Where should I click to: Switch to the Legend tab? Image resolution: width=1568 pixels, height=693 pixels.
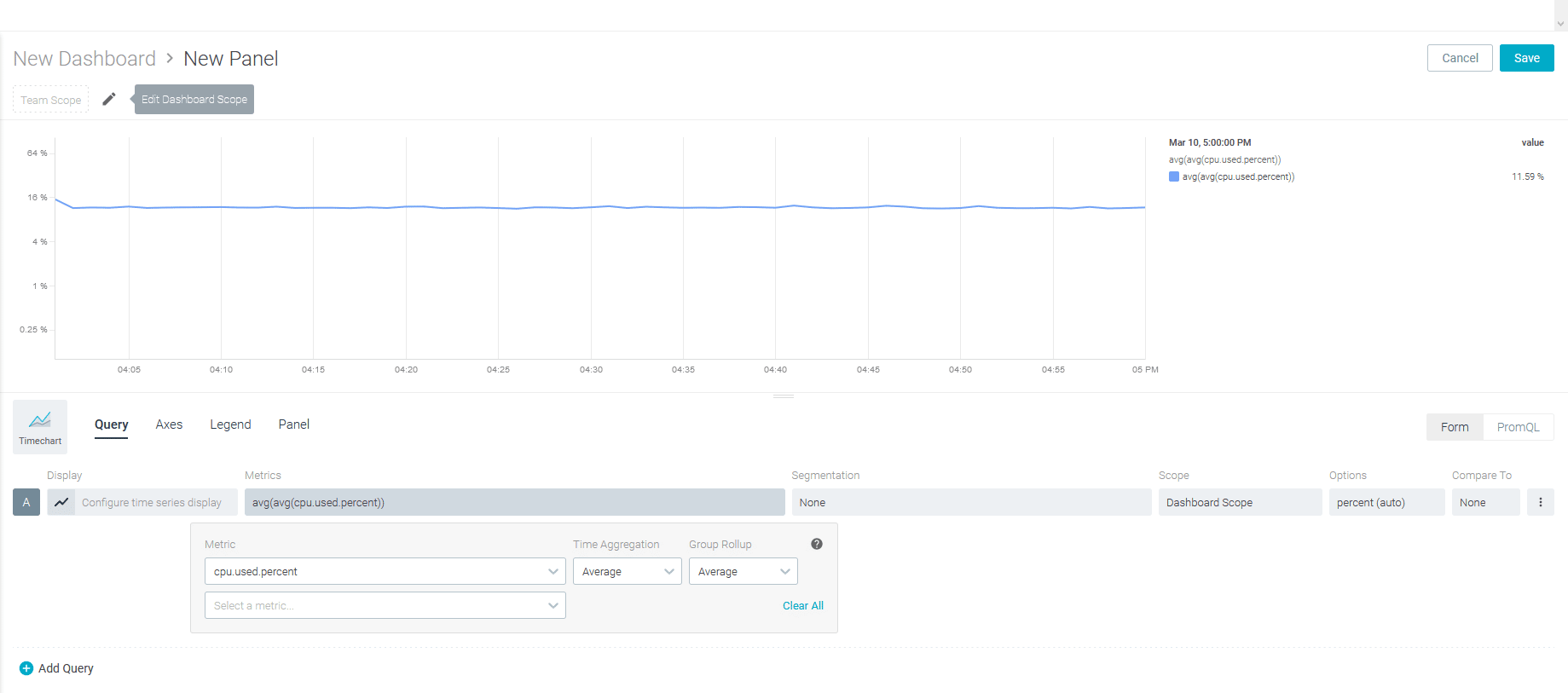pos(230,424)
